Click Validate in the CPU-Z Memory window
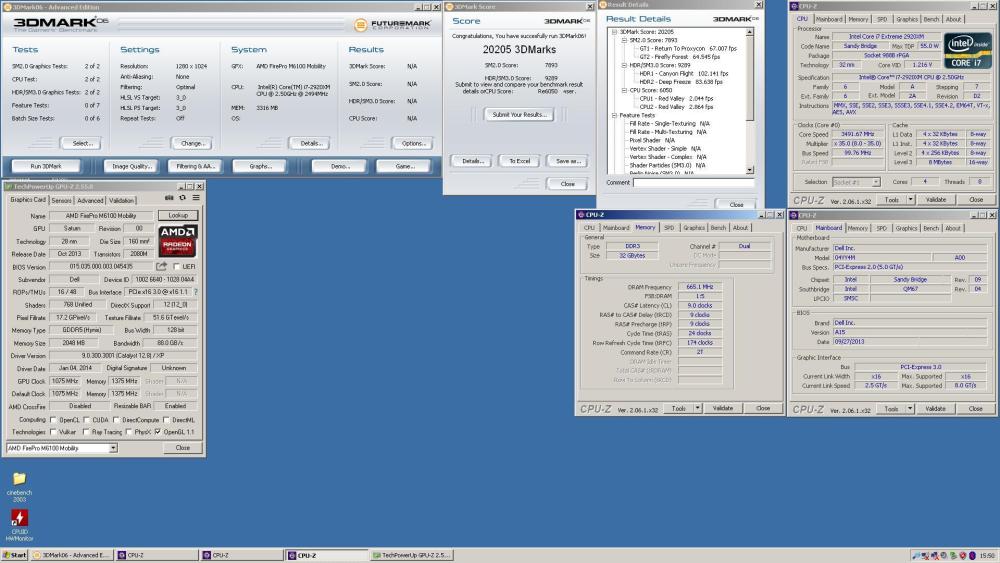Screen dimensions: 1000x563 click(723, 408)
